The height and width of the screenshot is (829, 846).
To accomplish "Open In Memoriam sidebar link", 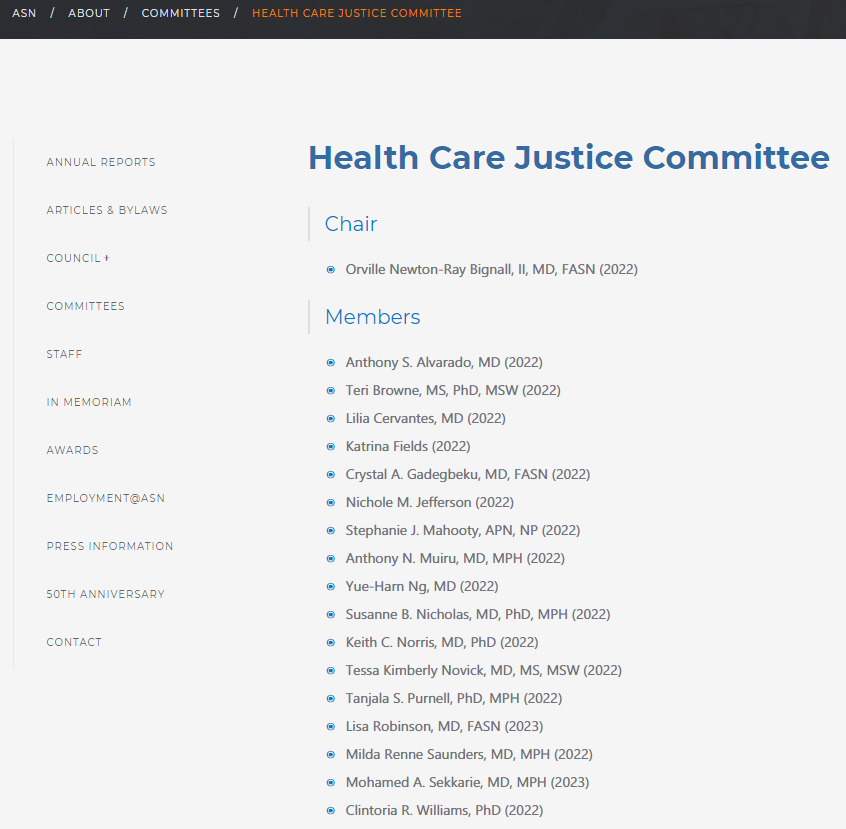I will coord(89,402).
